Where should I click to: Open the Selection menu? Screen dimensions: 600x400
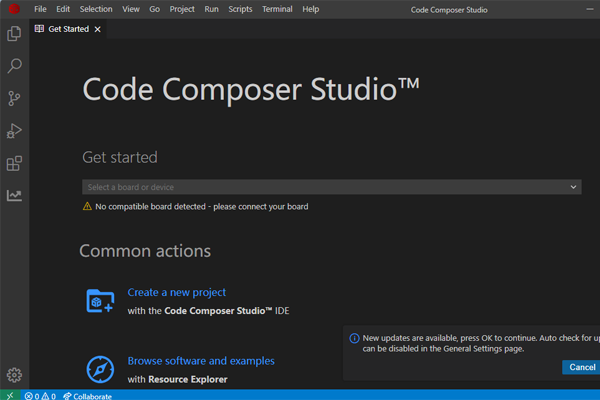pos(96,9)
